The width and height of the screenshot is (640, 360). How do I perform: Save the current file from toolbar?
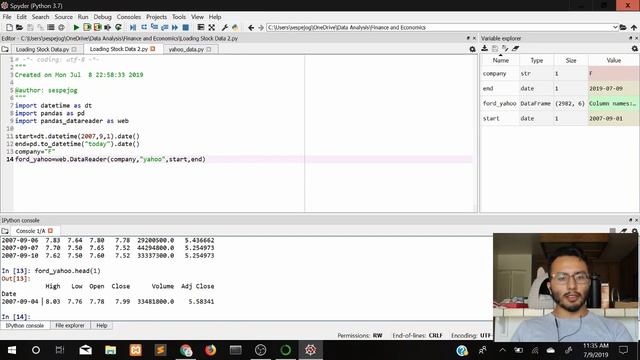point(30,27)
